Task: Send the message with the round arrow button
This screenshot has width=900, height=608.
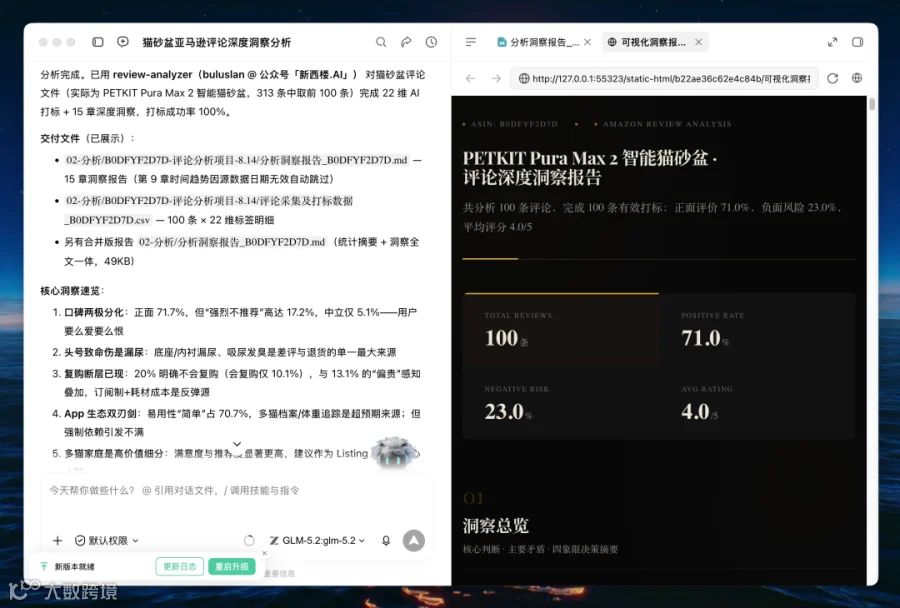Action: click(414, 540)
